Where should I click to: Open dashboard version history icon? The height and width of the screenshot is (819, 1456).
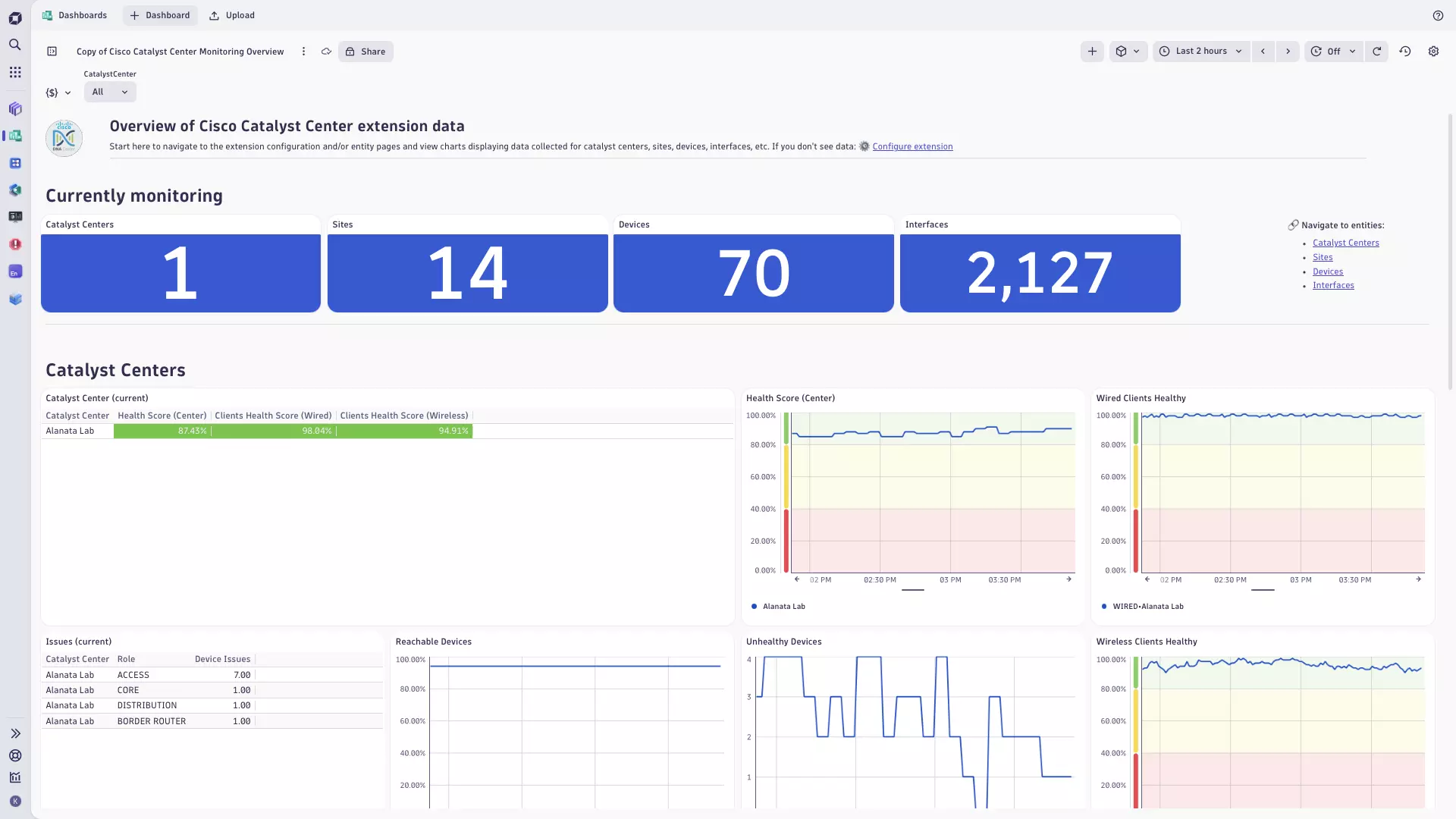pos(1404,51)
